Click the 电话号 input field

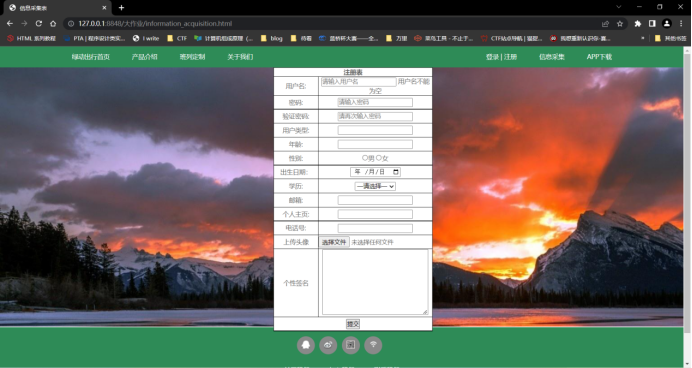tap(375, 228)
